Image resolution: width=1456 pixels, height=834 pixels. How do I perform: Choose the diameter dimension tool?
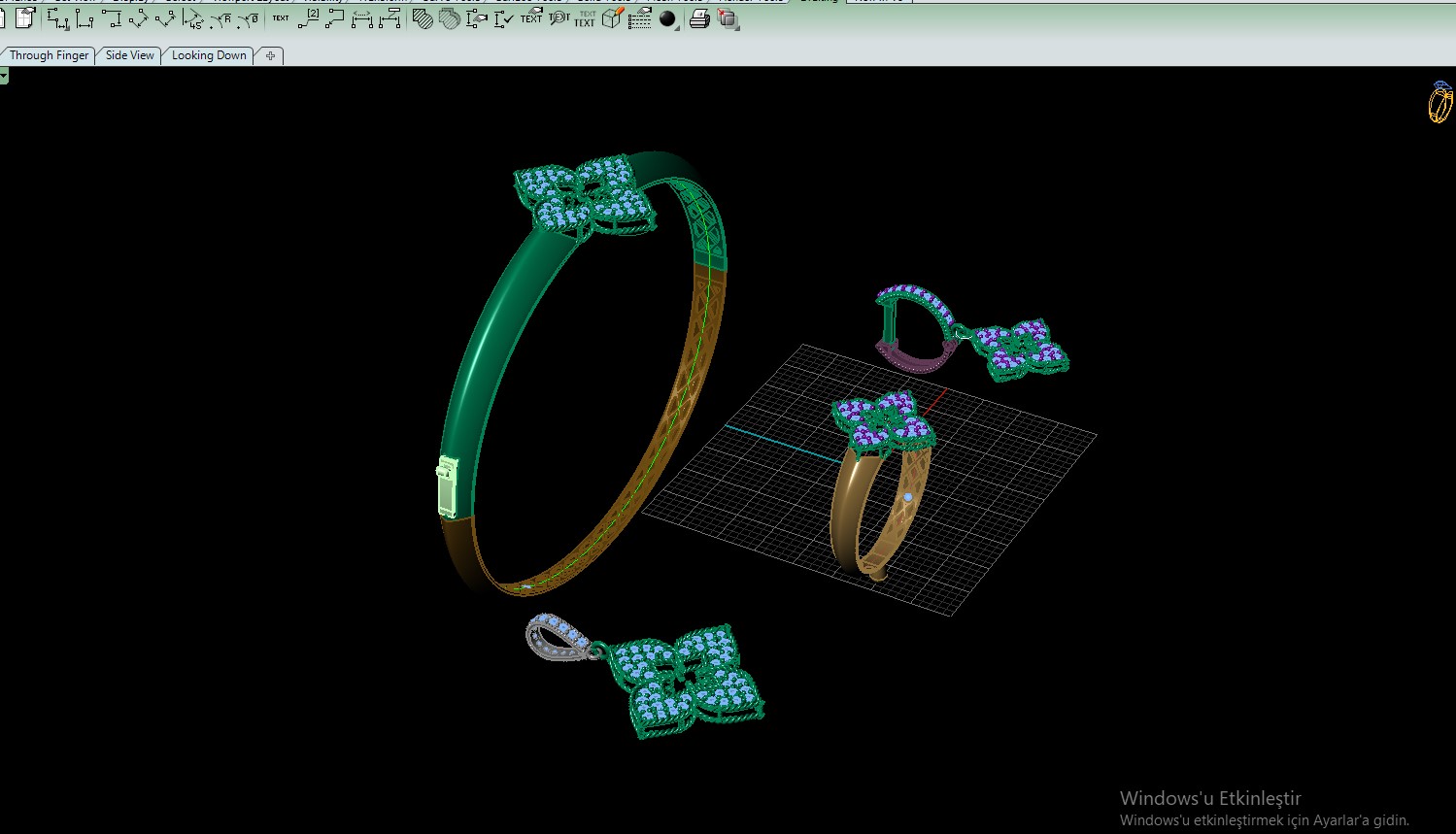tap(248, 18)
